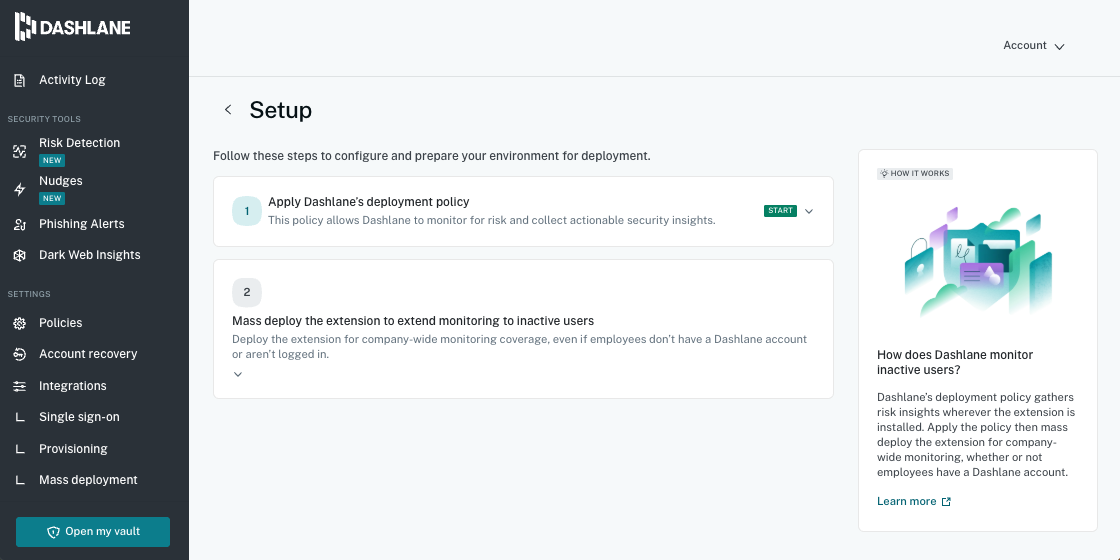Click the Nudges lightning bolt icon
Viewport: 1120px width, 560px height.
pyautogui.click(x=20, y=189)
